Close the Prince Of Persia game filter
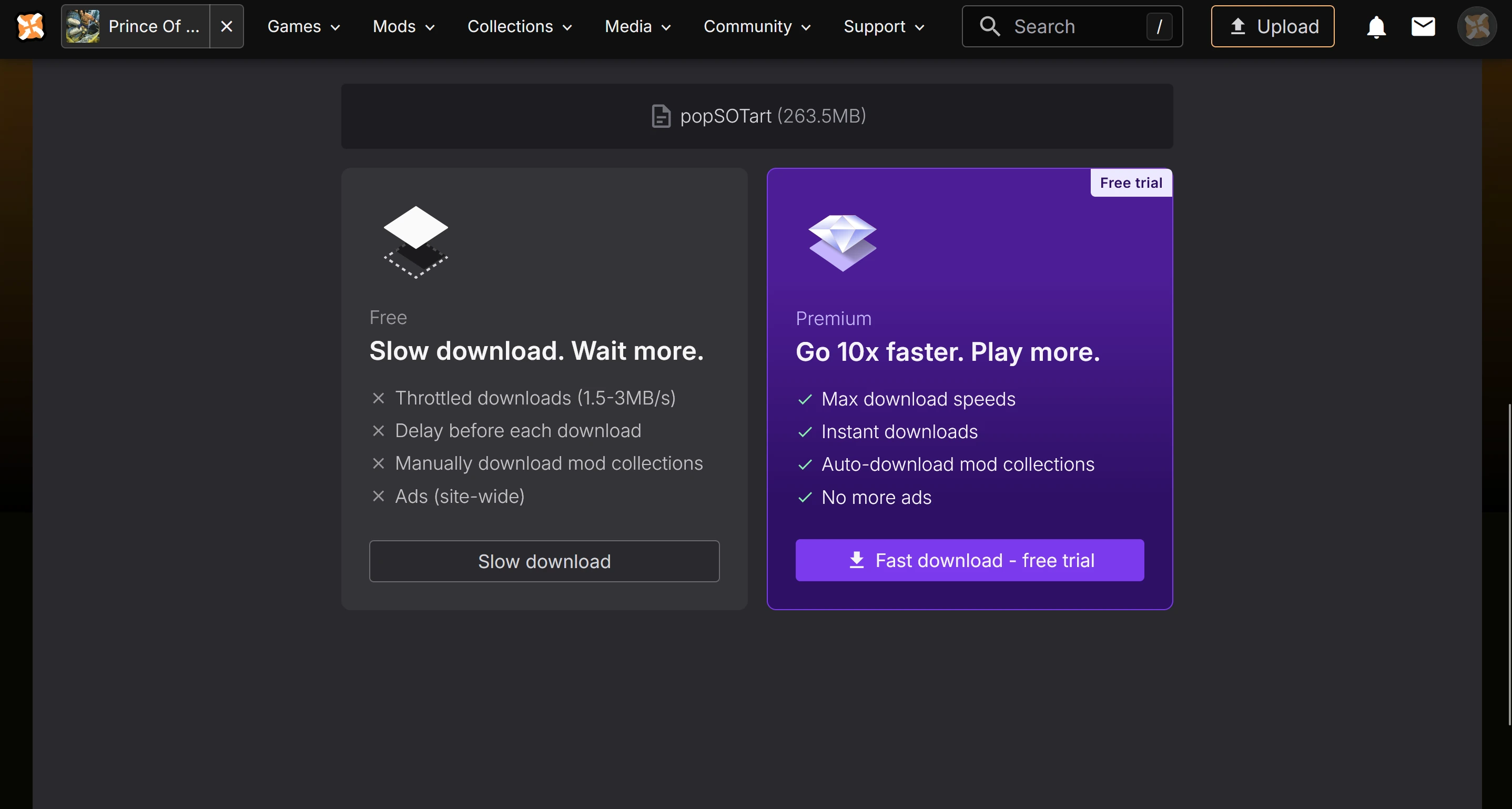 [227, 26]
